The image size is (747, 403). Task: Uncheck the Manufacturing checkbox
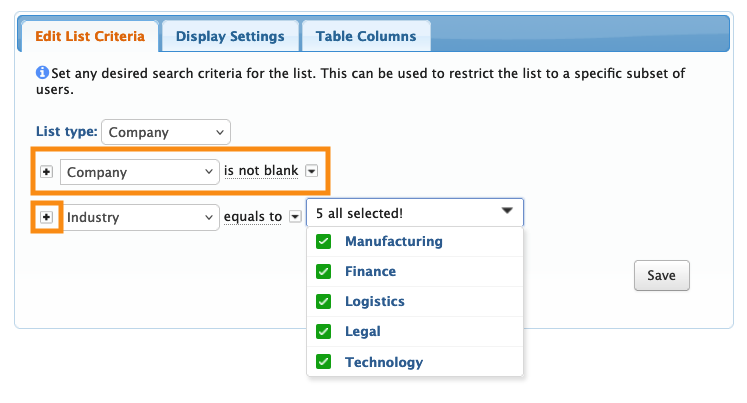pyautogui.click(x=323, y=242)
